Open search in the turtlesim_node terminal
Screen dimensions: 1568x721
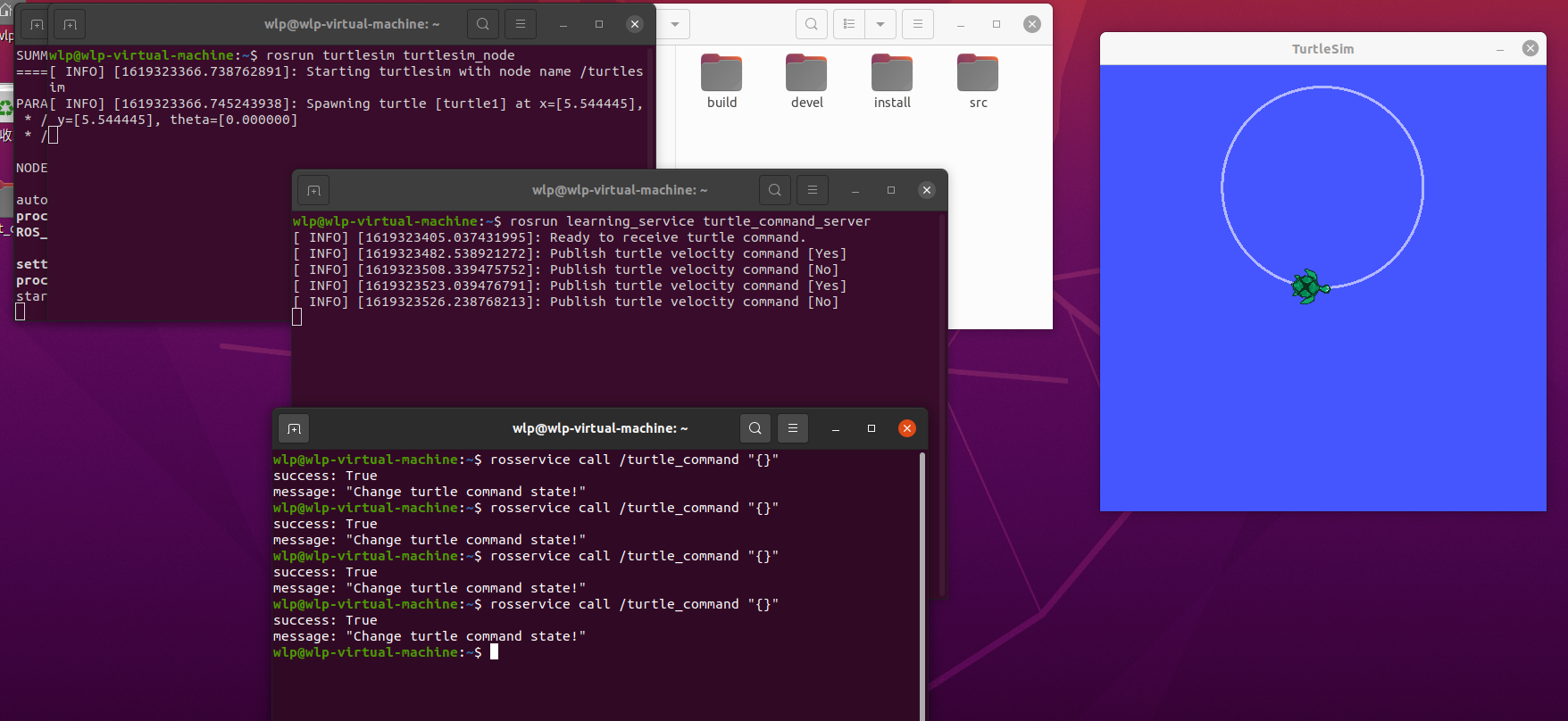point(483,24)
